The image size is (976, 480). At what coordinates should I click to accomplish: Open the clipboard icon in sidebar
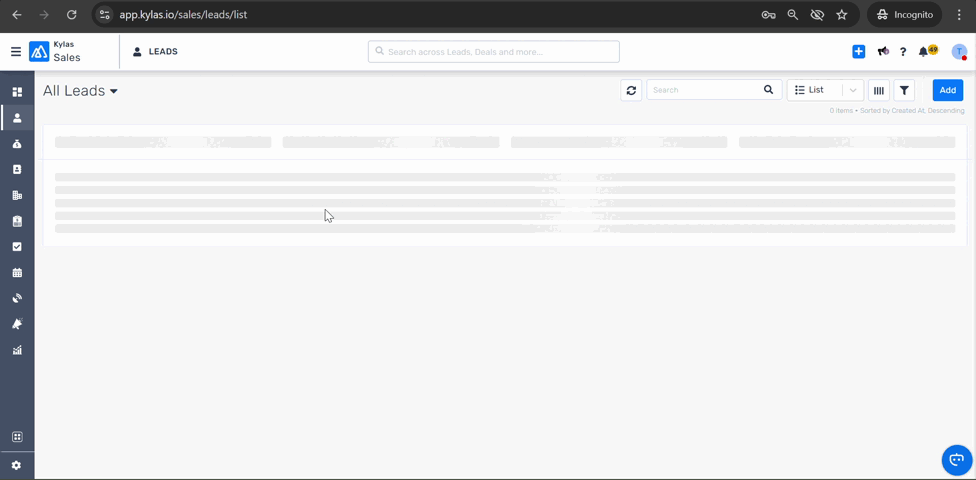click(17, 221)
